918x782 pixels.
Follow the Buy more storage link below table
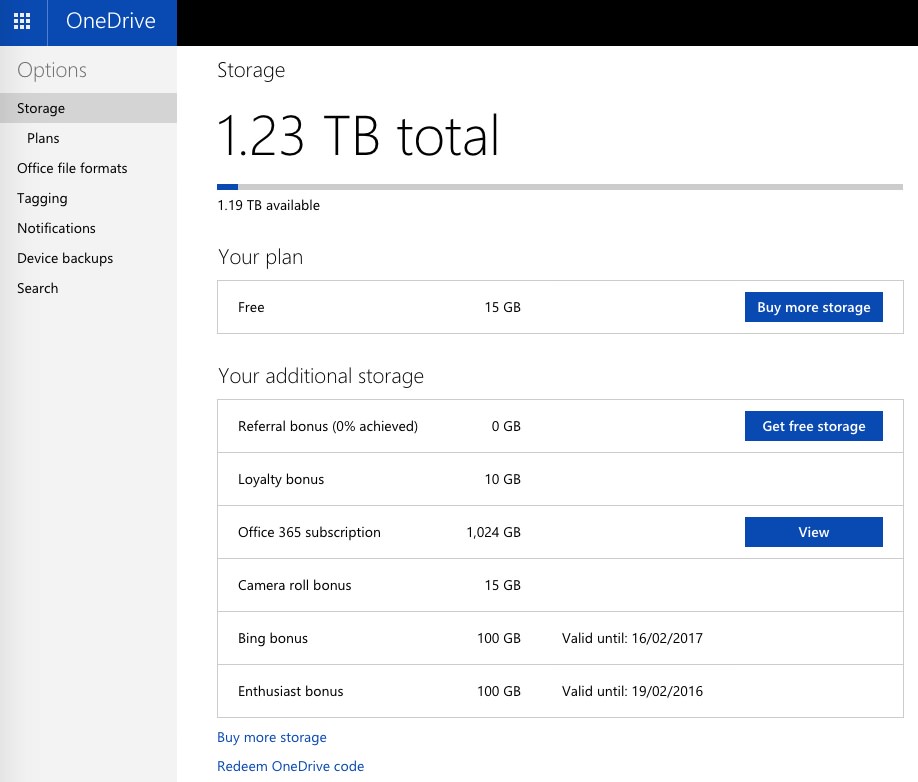click(272, 738)
